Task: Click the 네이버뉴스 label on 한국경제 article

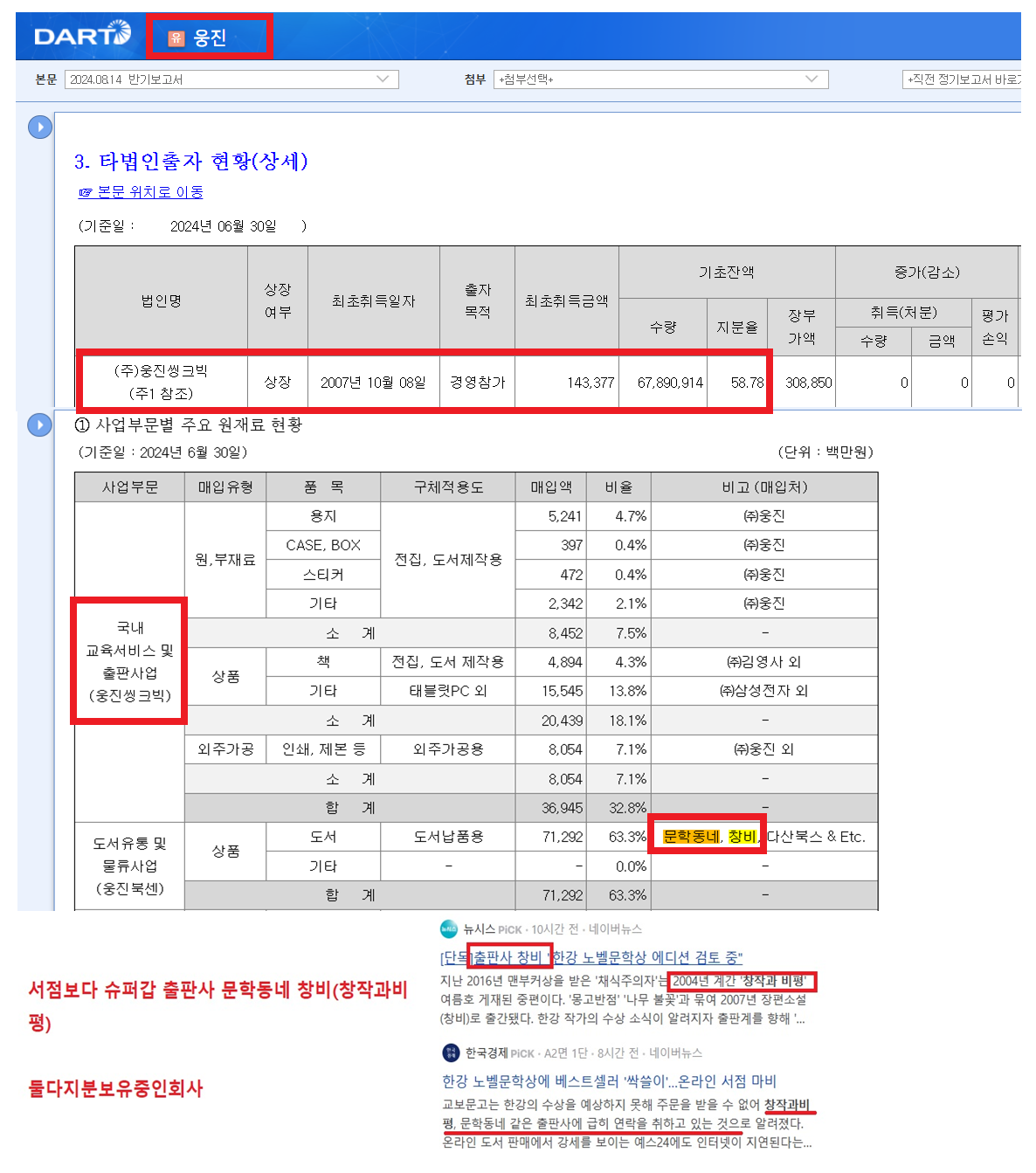Action: (x=676, y=1053)
